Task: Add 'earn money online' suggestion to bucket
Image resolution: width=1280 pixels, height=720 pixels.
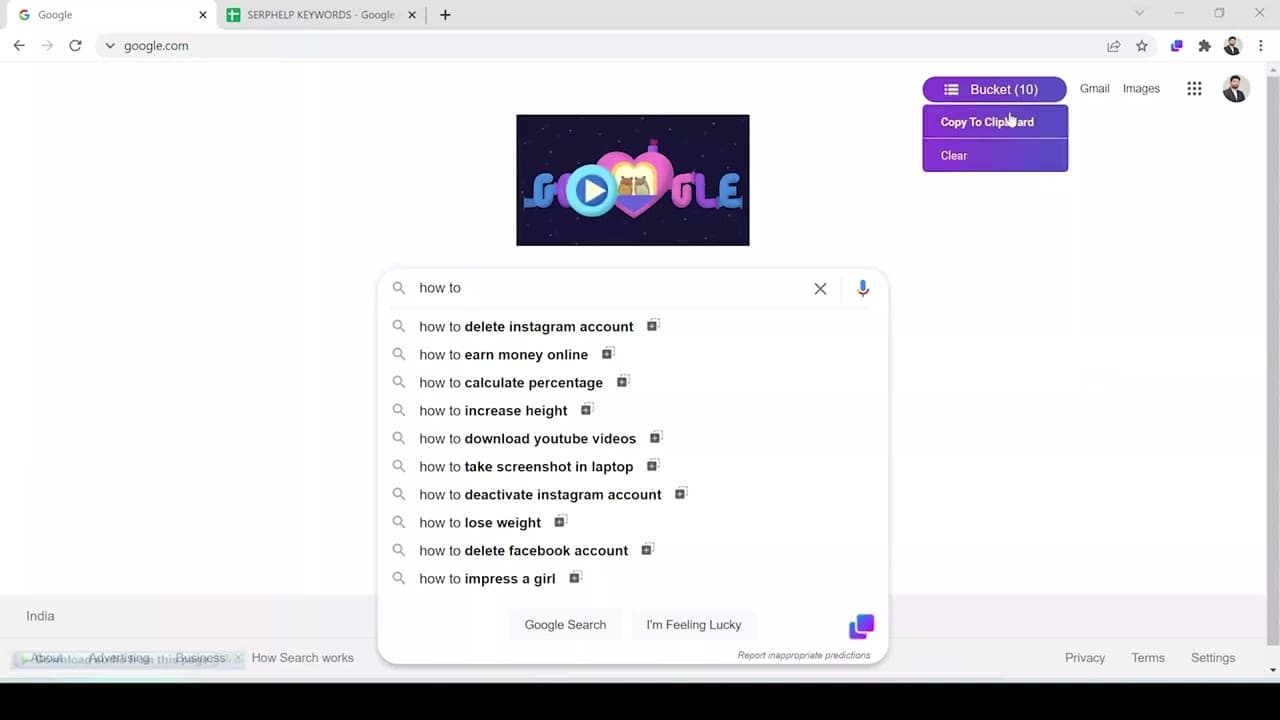Action: [607, 354]
